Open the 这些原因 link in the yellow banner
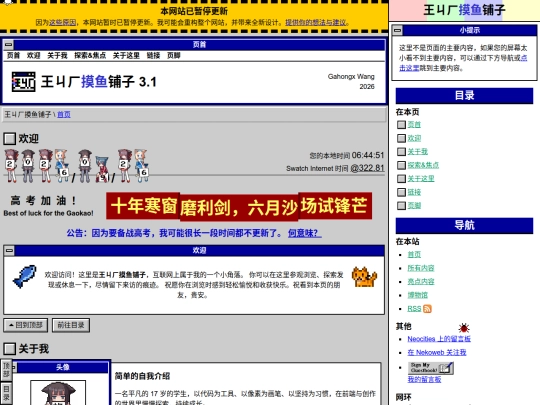This screenshot has width=540, height=405. pos(62,22)
